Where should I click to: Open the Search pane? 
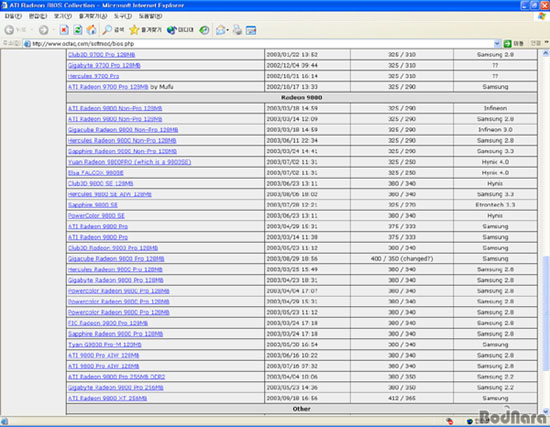(113, 30)
